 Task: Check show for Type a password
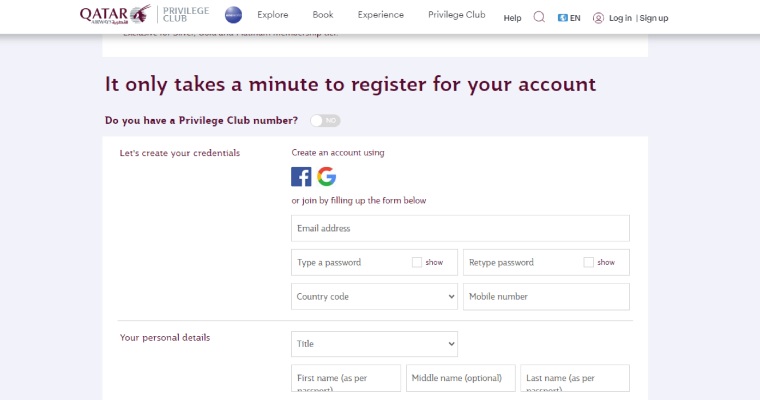pyautogui.click(x=417, y=262)
